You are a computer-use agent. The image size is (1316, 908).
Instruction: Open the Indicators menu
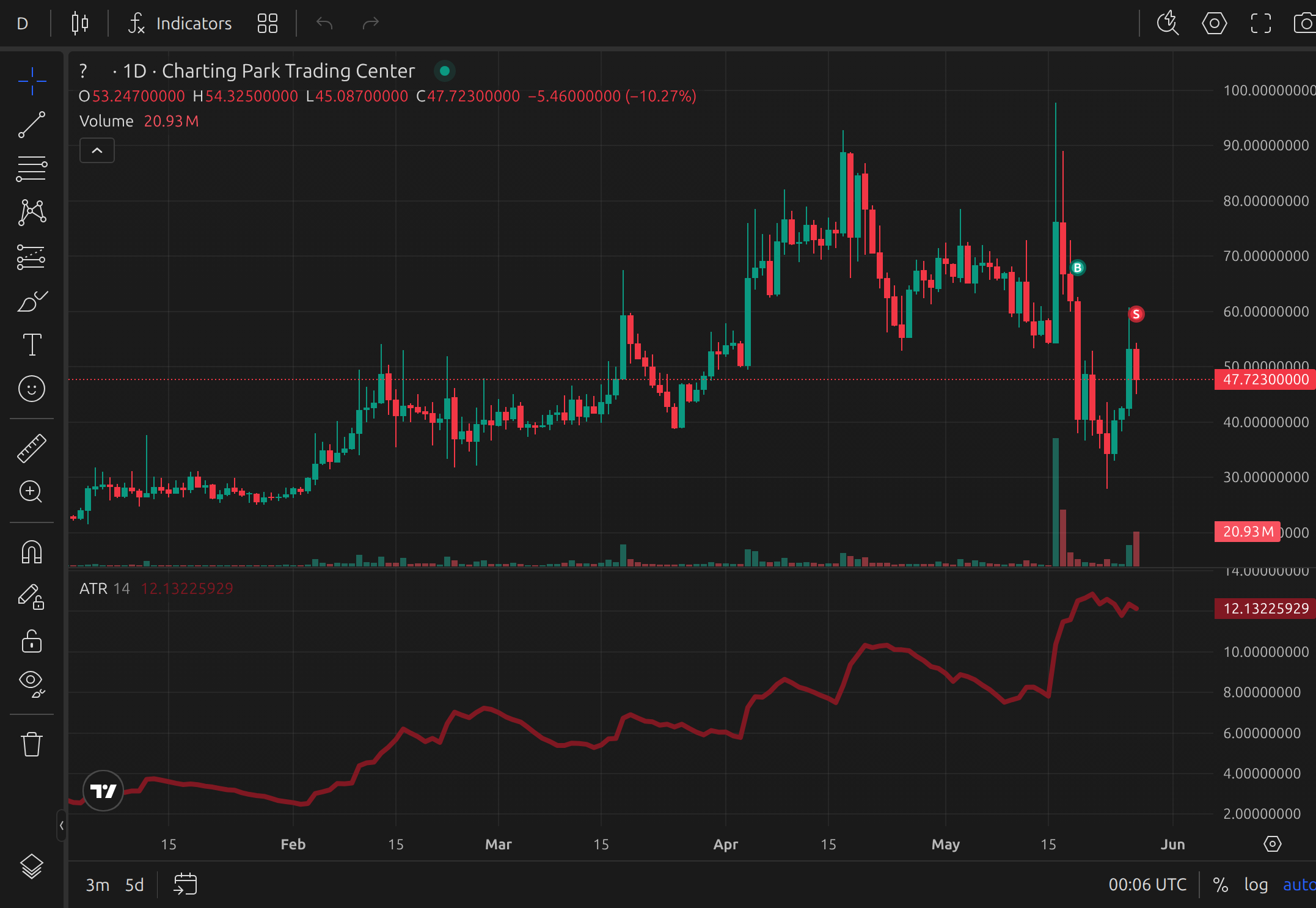[x=180, y=24]
